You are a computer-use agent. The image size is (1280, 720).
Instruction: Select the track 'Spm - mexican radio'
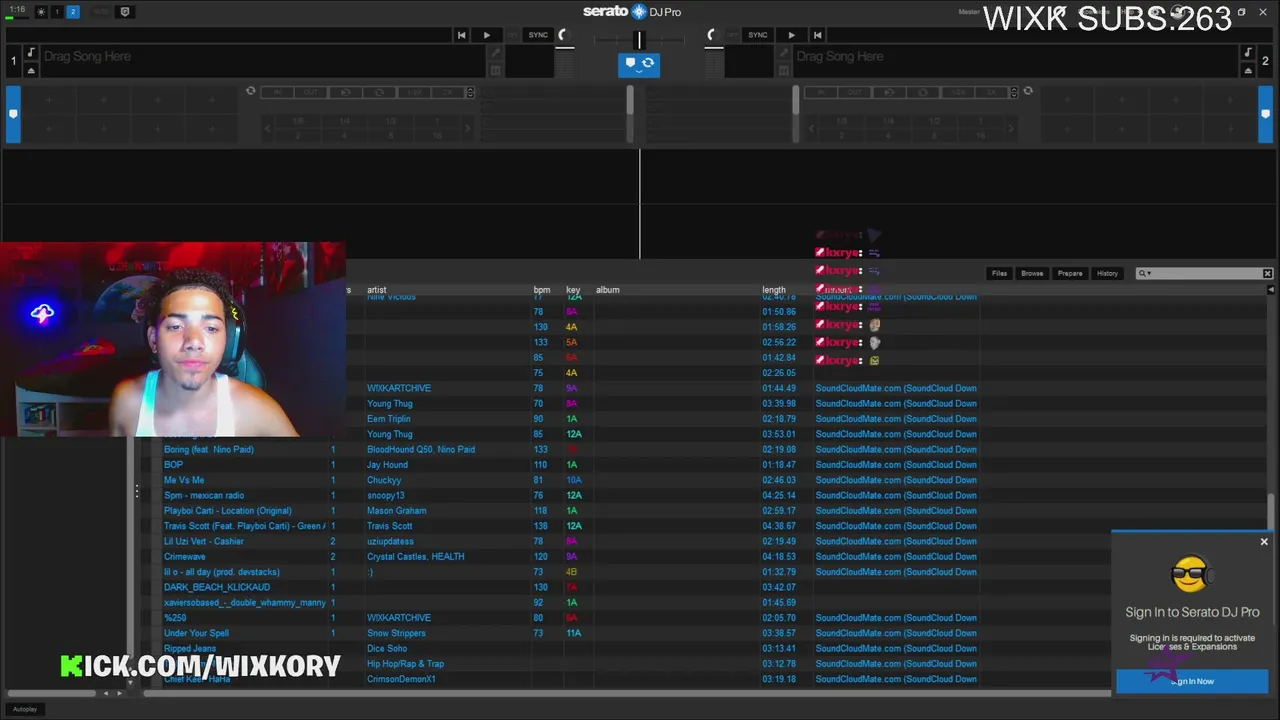tap(204, 495)
